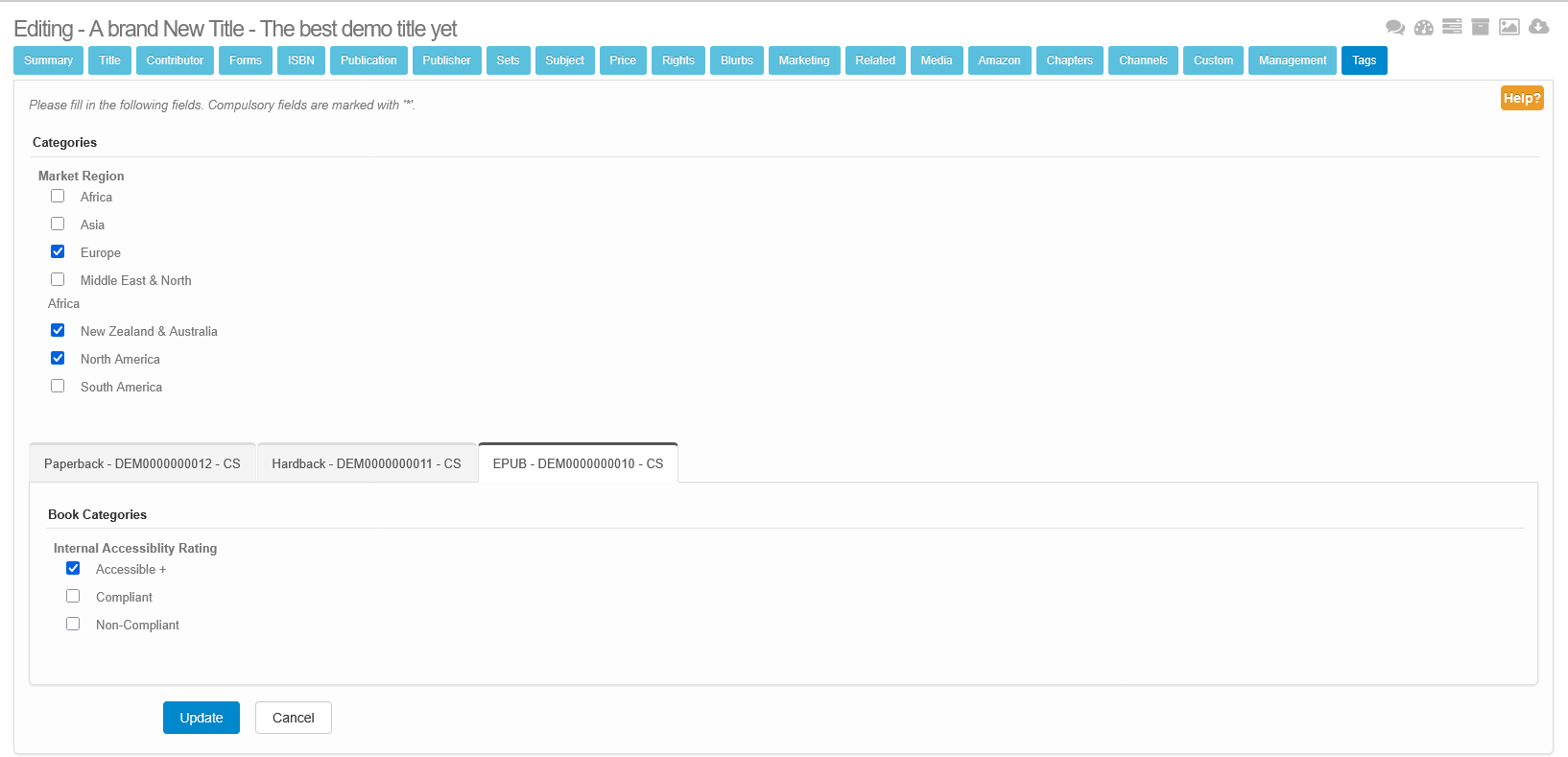The height and width of the screenshot is (757, 1568).
Task: Open the Contributor tab
Action: coord(175,60)
